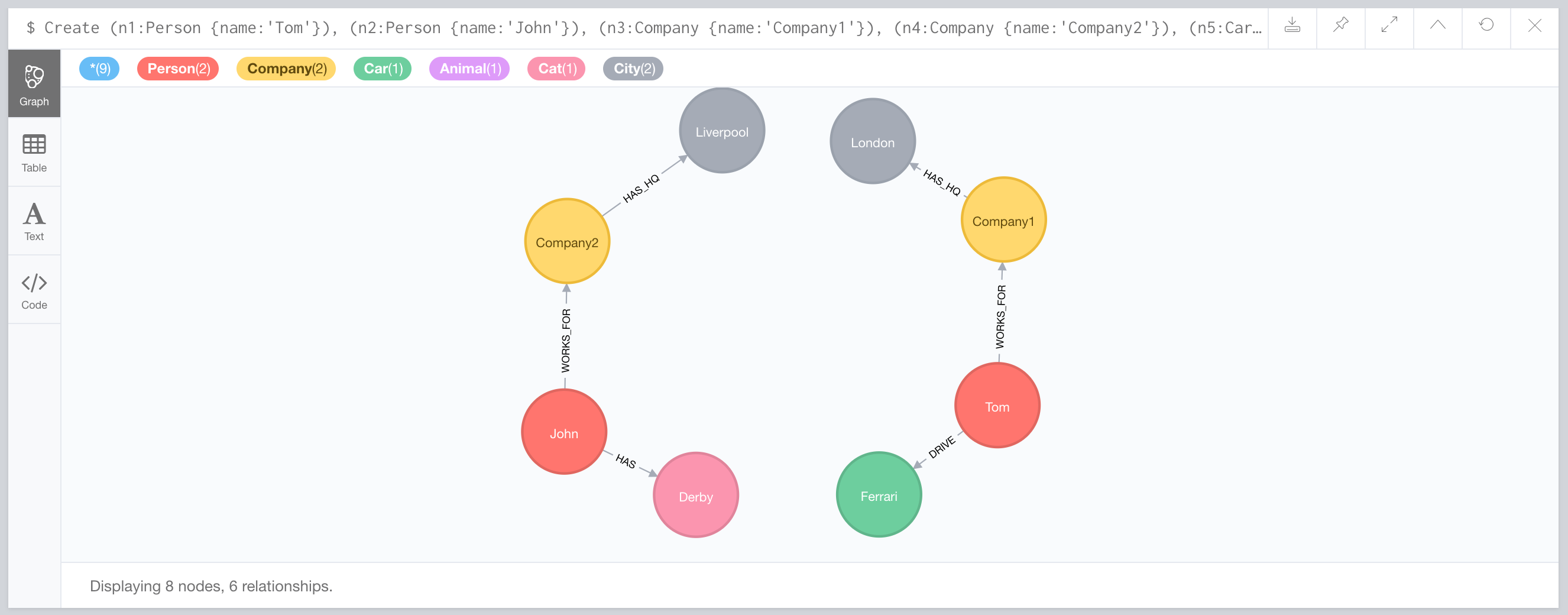Image resolution: width=1568 pixels, height=615 pixels.
Task: Switch to Table view
Action: tap(34, 153)
